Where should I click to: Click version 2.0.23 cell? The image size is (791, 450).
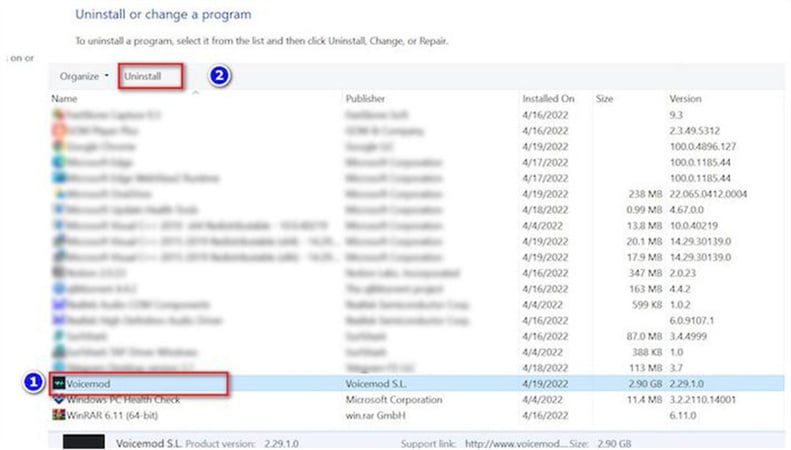tap(683, 273)
